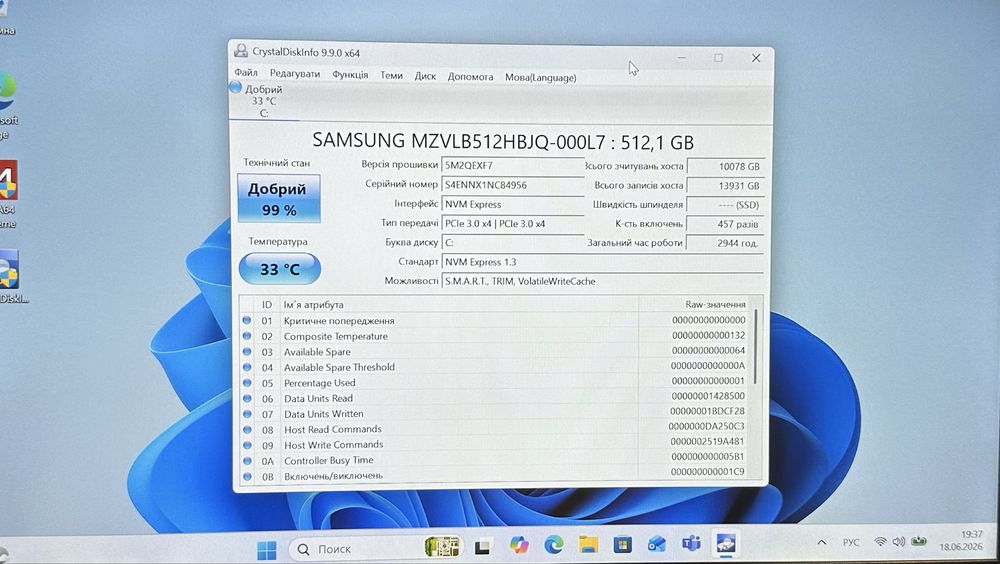1000x564 pixels.
Task: Open the Windows Start menu
Action: (267, 549)
